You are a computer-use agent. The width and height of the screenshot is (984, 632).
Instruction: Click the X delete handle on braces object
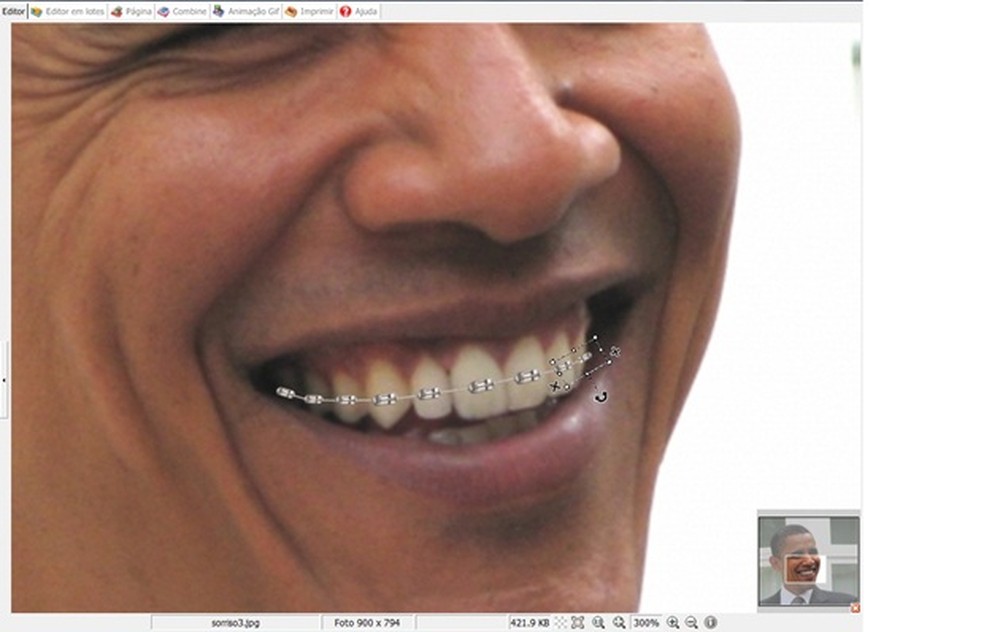point(555,386)
